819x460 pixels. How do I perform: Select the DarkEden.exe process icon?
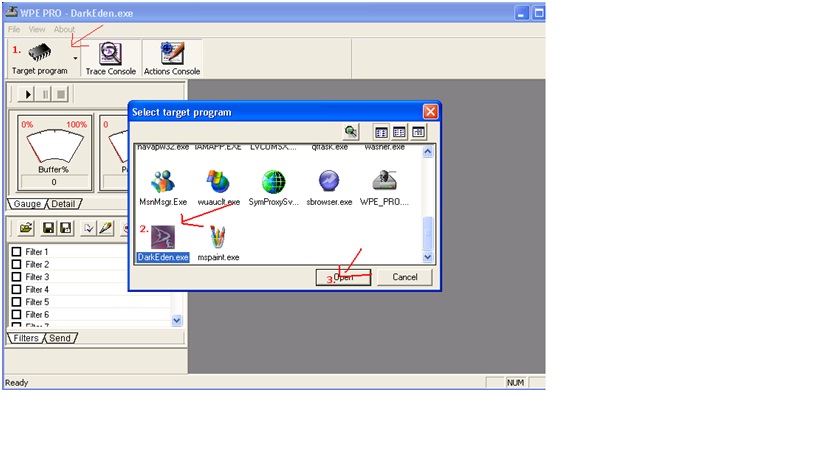[x=163, y=238]
